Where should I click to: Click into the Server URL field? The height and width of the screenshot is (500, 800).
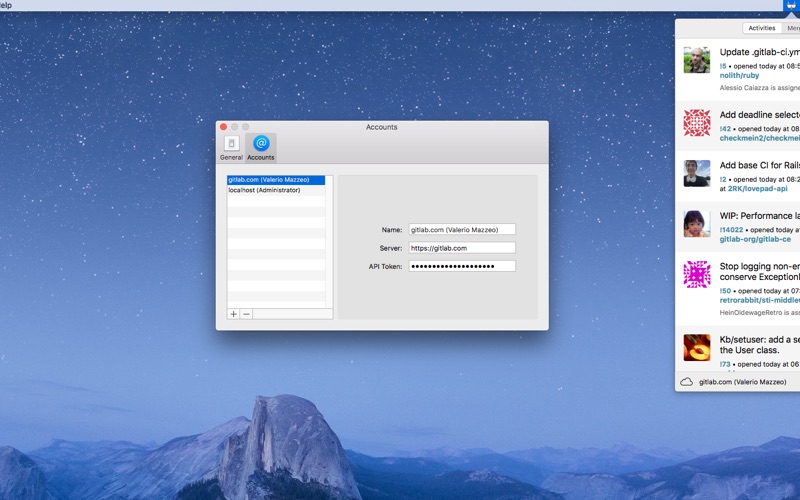462,248
